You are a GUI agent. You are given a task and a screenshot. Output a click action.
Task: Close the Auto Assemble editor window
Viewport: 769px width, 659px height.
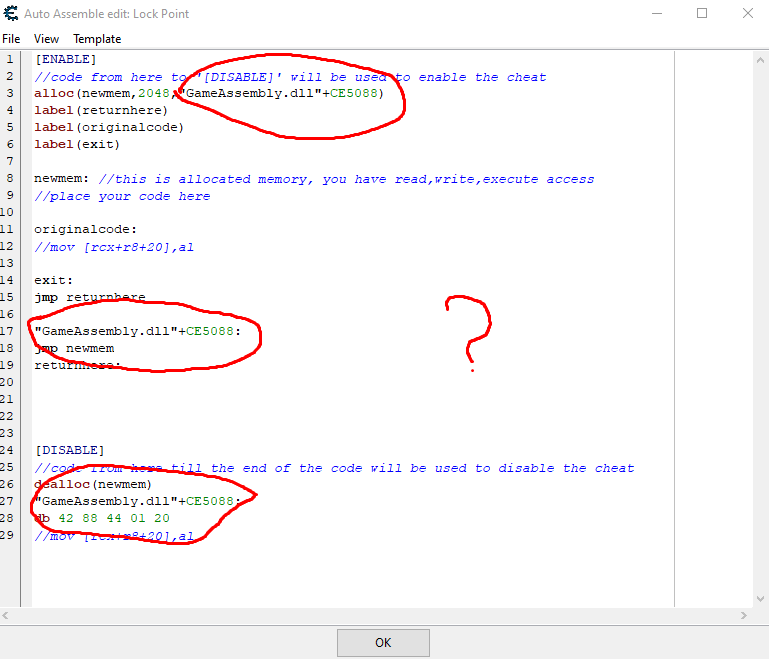[748, 14]
